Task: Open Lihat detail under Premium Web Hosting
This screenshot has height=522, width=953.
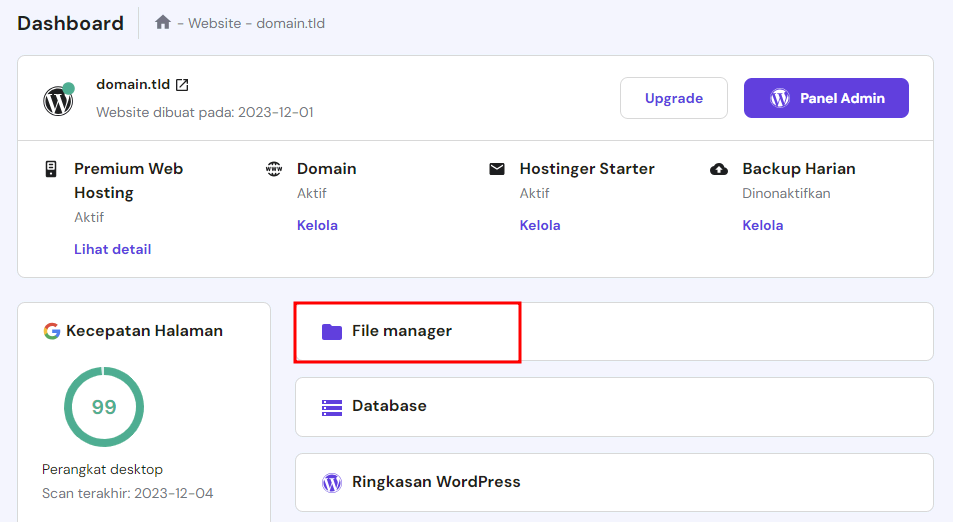Action: click(x=112, y=249)
